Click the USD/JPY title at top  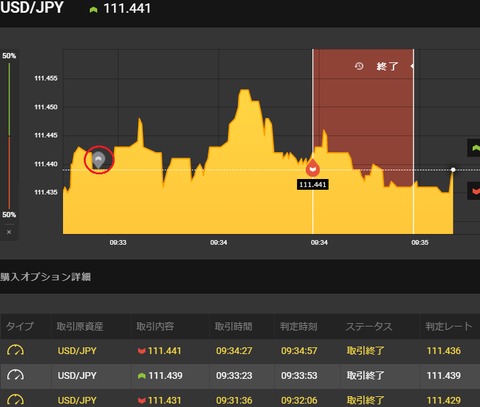pos(32,8)
